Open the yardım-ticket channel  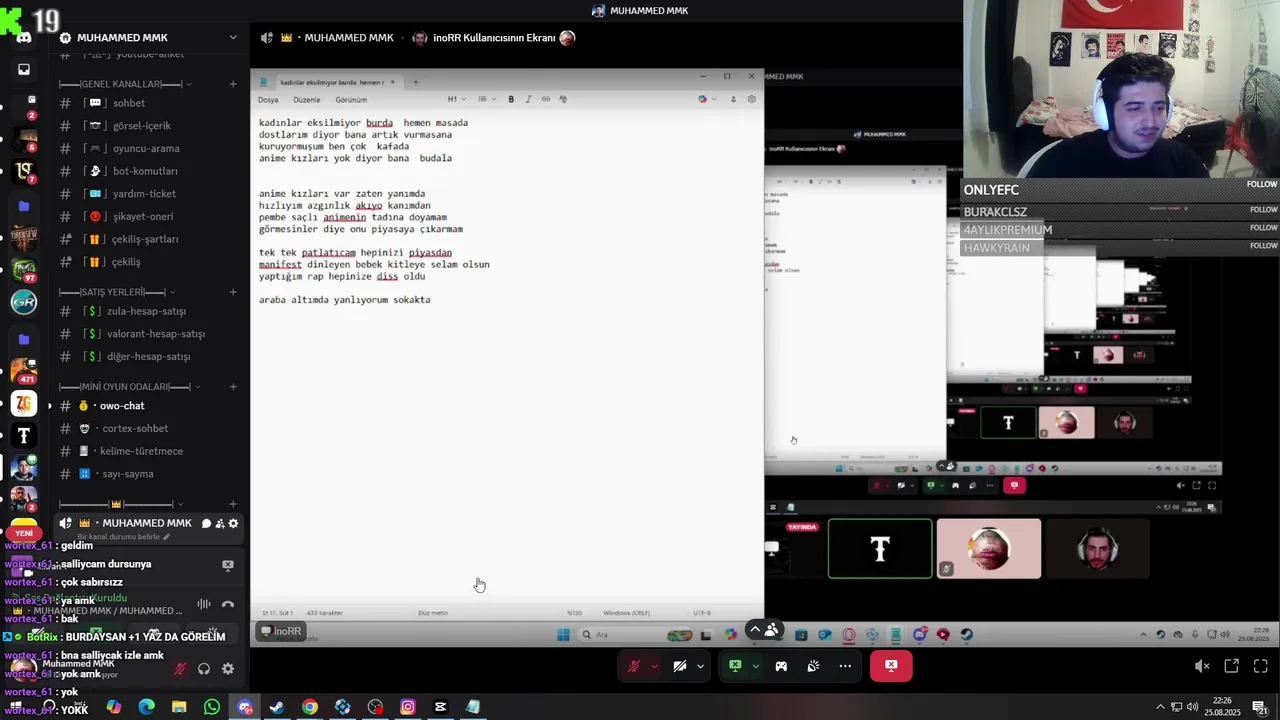(150, 194)
